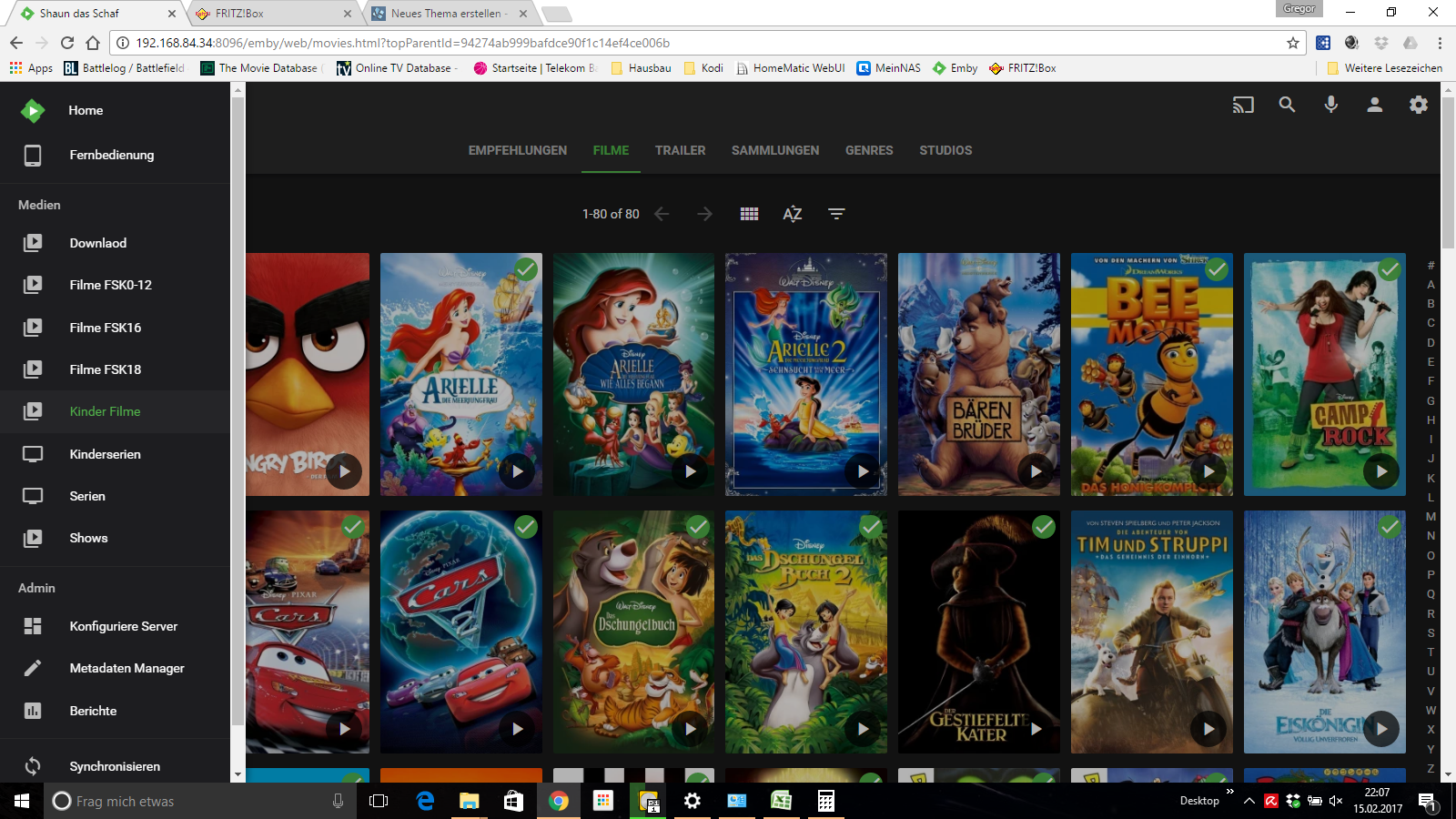1456x819 pixels.
Task: Toggle watched check on Bee Movie
Action: coord(1217,269)
